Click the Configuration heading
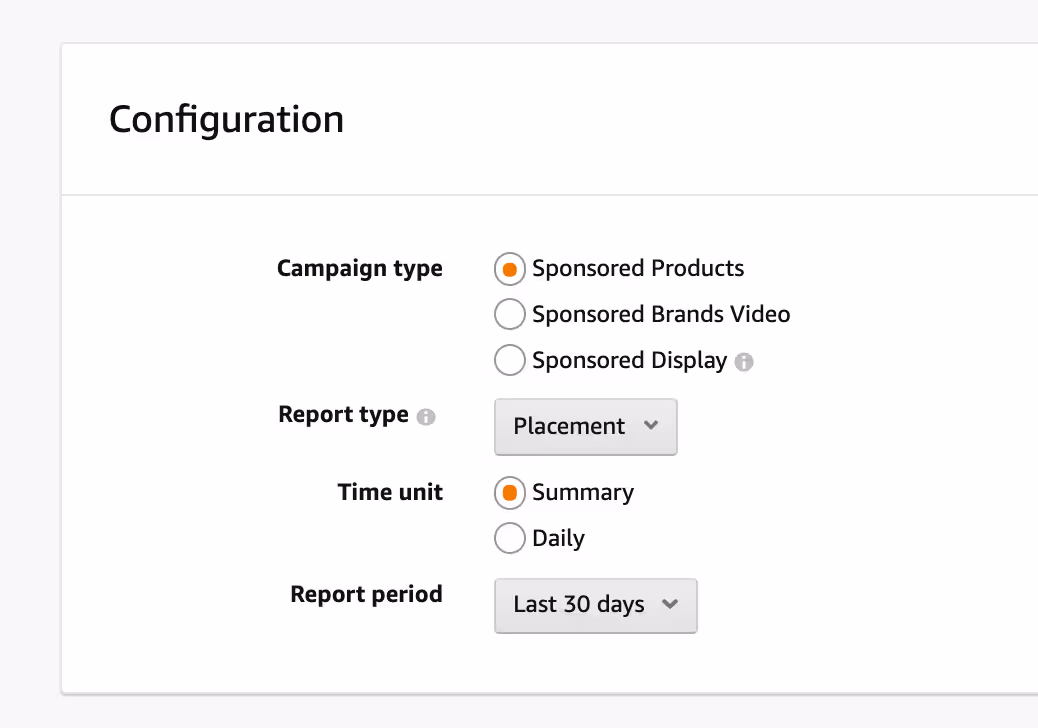1038x728 pixels. point(226,119)
